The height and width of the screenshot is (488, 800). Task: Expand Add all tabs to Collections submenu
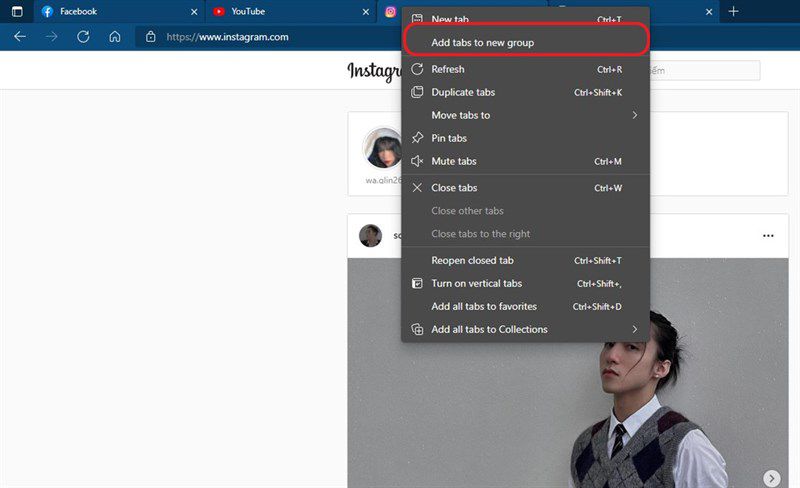tap(526, 329)
